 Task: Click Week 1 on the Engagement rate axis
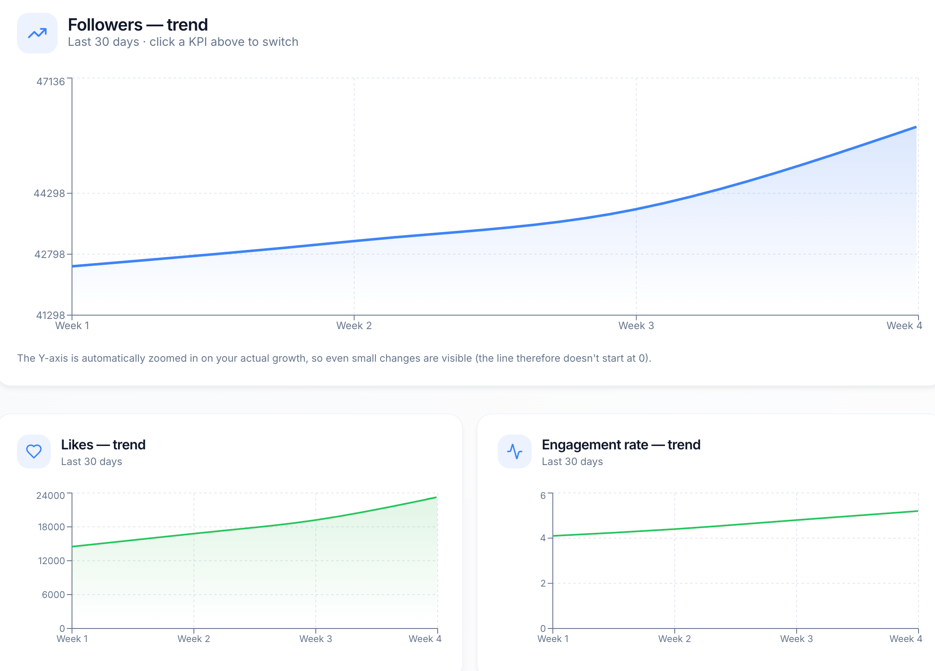(553, 639)
